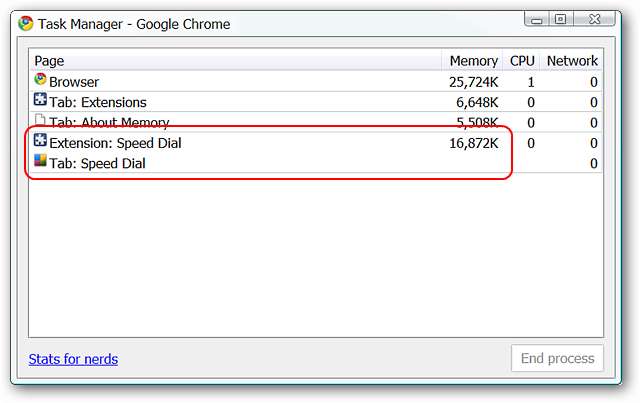This screenshot has width=640, height=403.
Task: Select the Tab: About Memory row label
Action: (110, 122)
